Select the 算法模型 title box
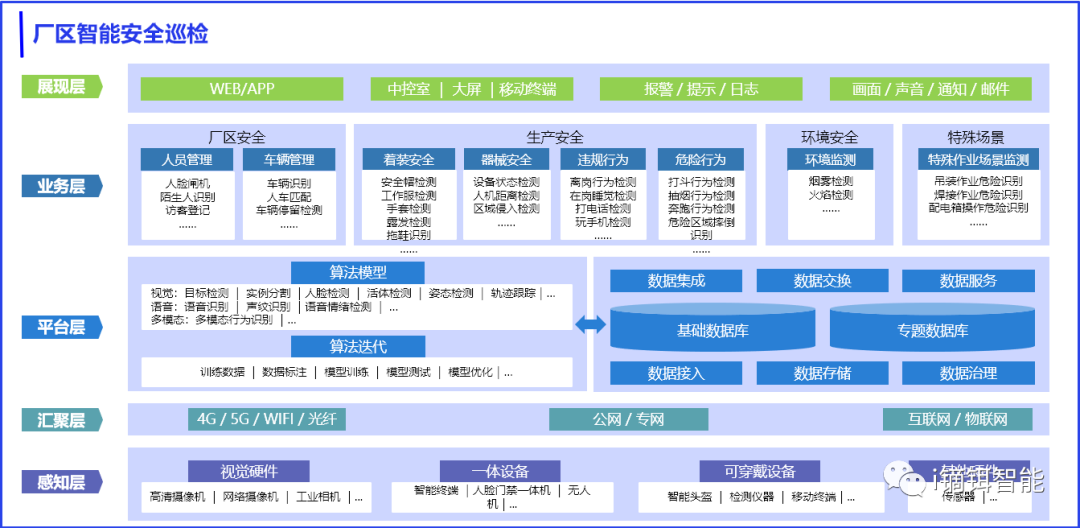Screen dimensions: 1080x528 tap(358, 273)
